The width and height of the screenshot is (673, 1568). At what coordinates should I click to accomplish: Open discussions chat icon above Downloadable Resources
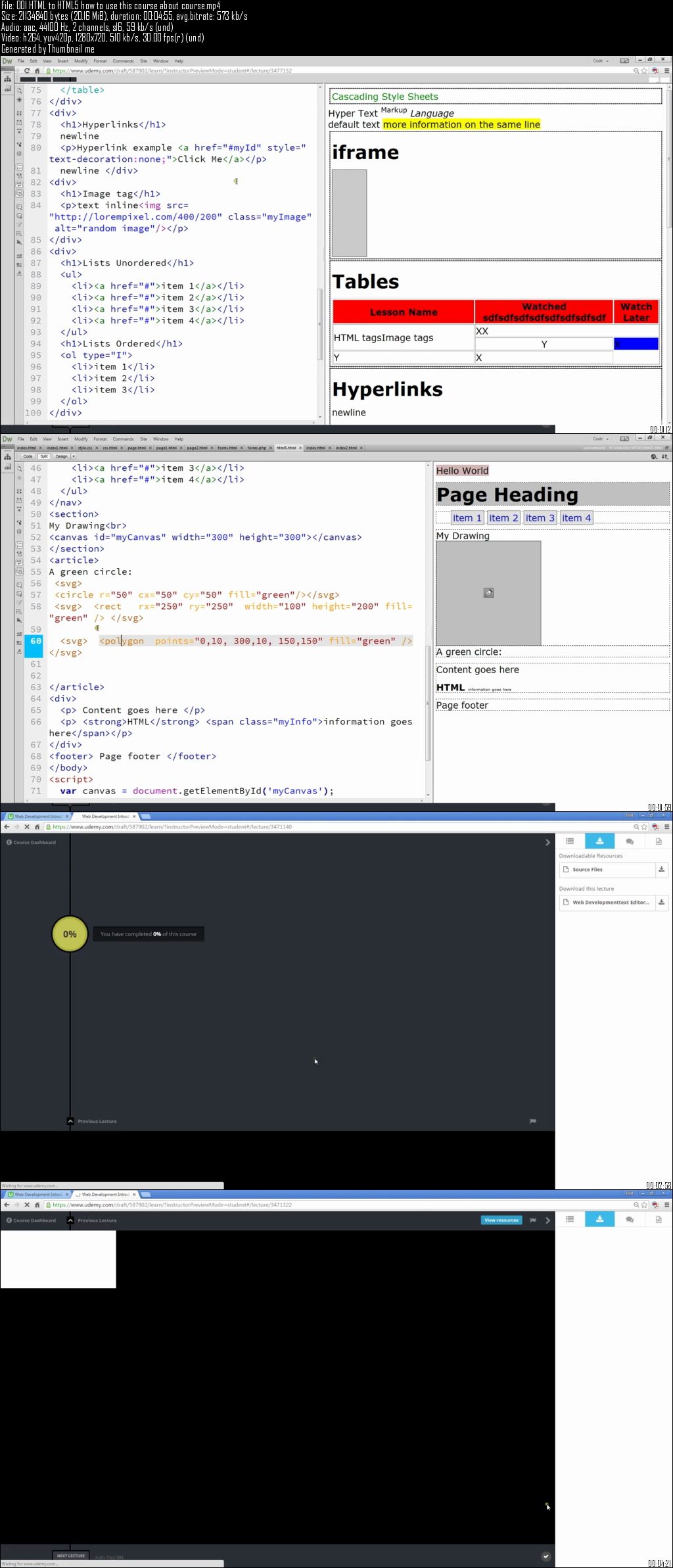pos(630,842)
